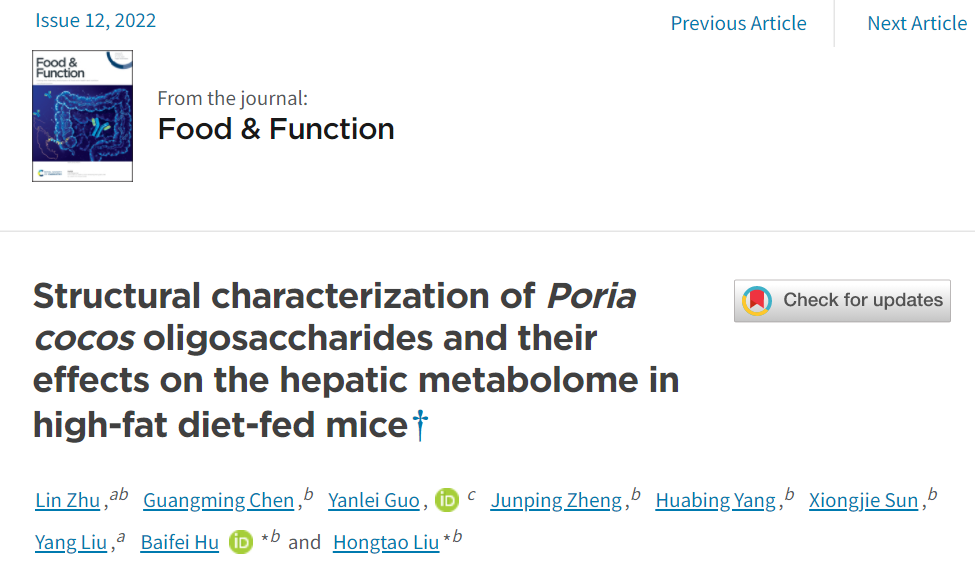Open corresponding author Hongtao Liu's link

(x=386, y=543)
